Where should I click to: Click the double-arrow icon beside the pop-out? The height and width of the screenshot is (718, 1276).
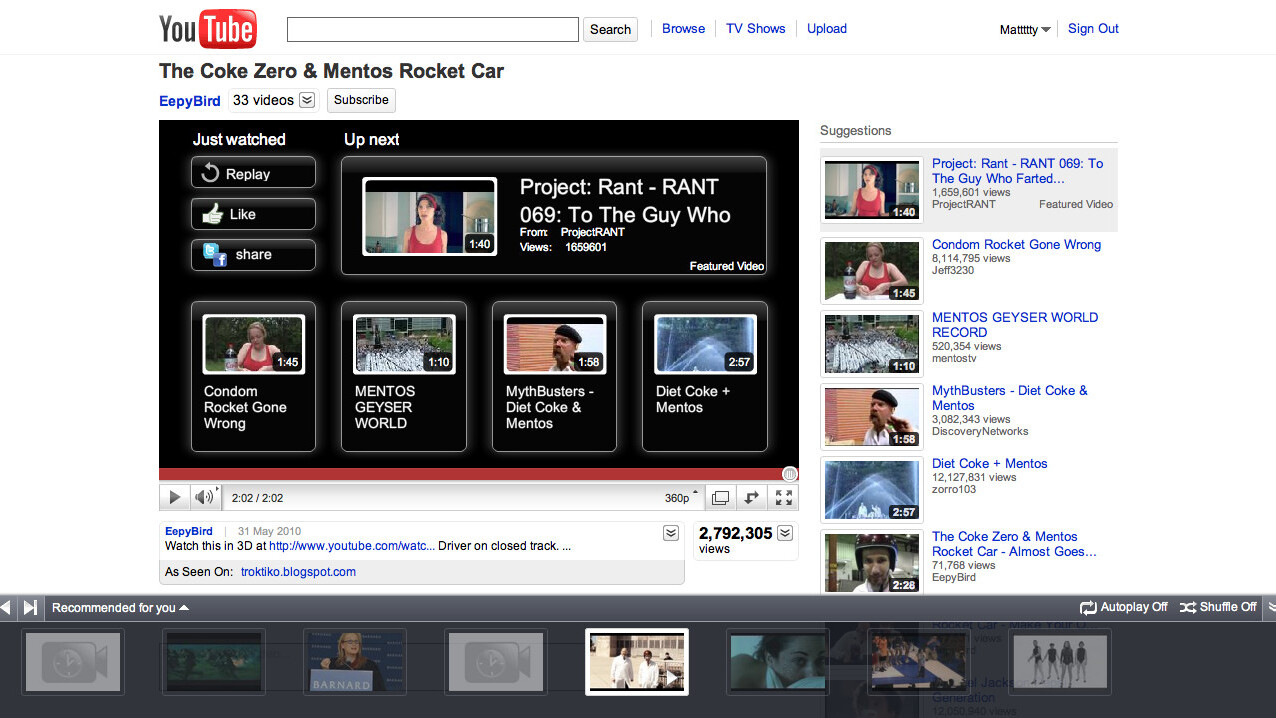click(751, 497)
